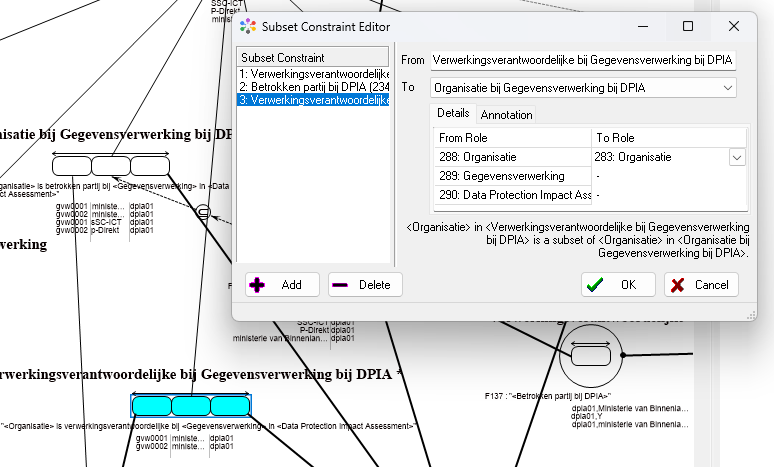Click Cancel to discard changes
774x467 pixels.
(700, 285)
